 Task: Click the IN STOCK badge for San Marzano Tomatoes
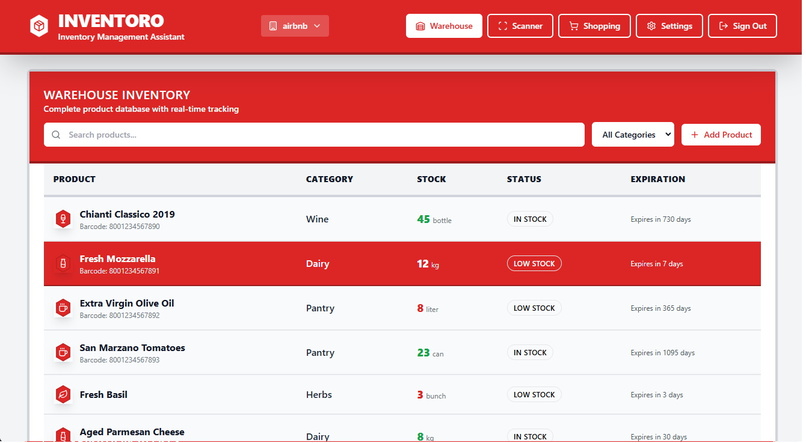[x=530, y=353]
